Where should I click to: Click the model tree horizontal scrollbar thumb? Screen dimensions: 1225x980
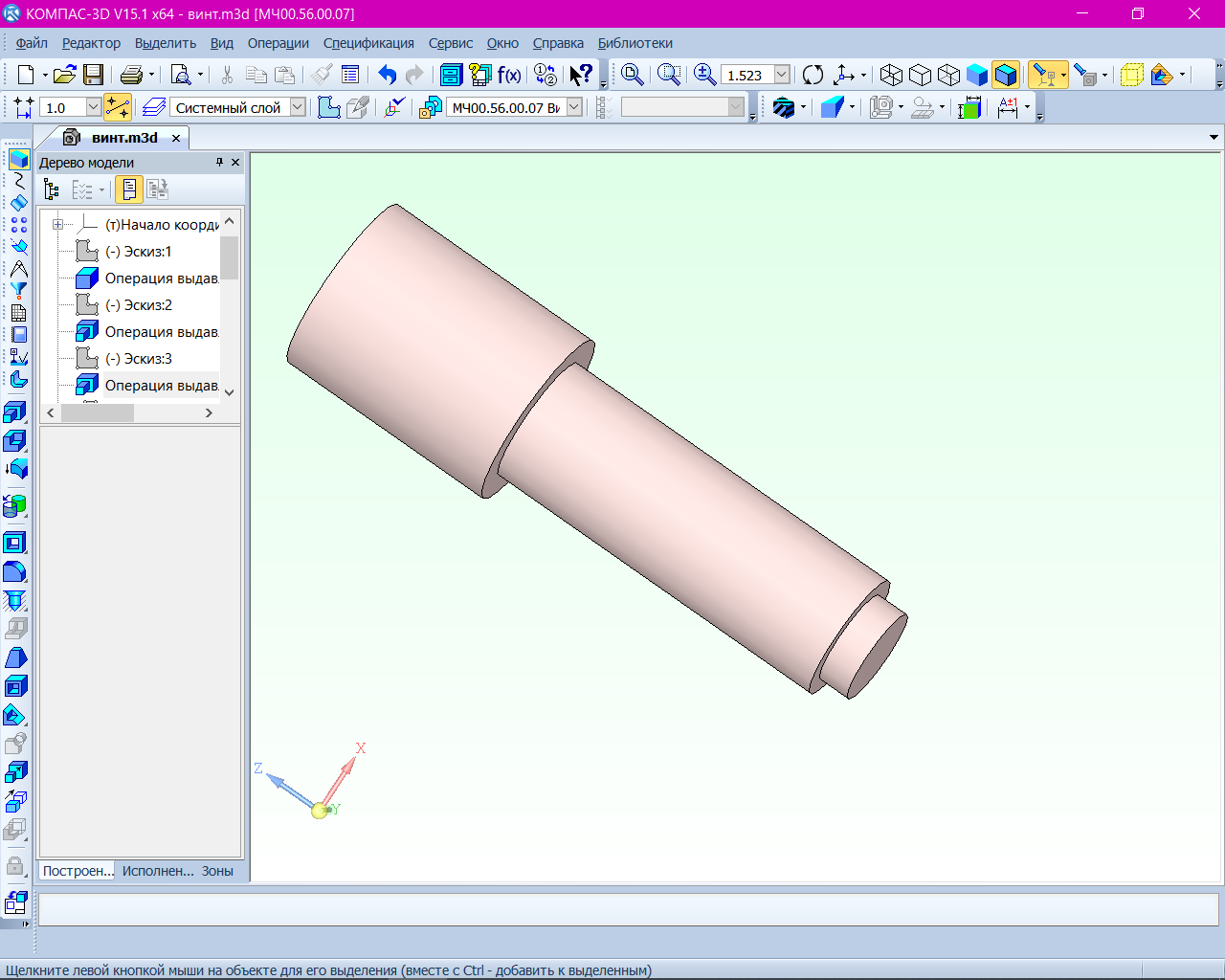98,412
